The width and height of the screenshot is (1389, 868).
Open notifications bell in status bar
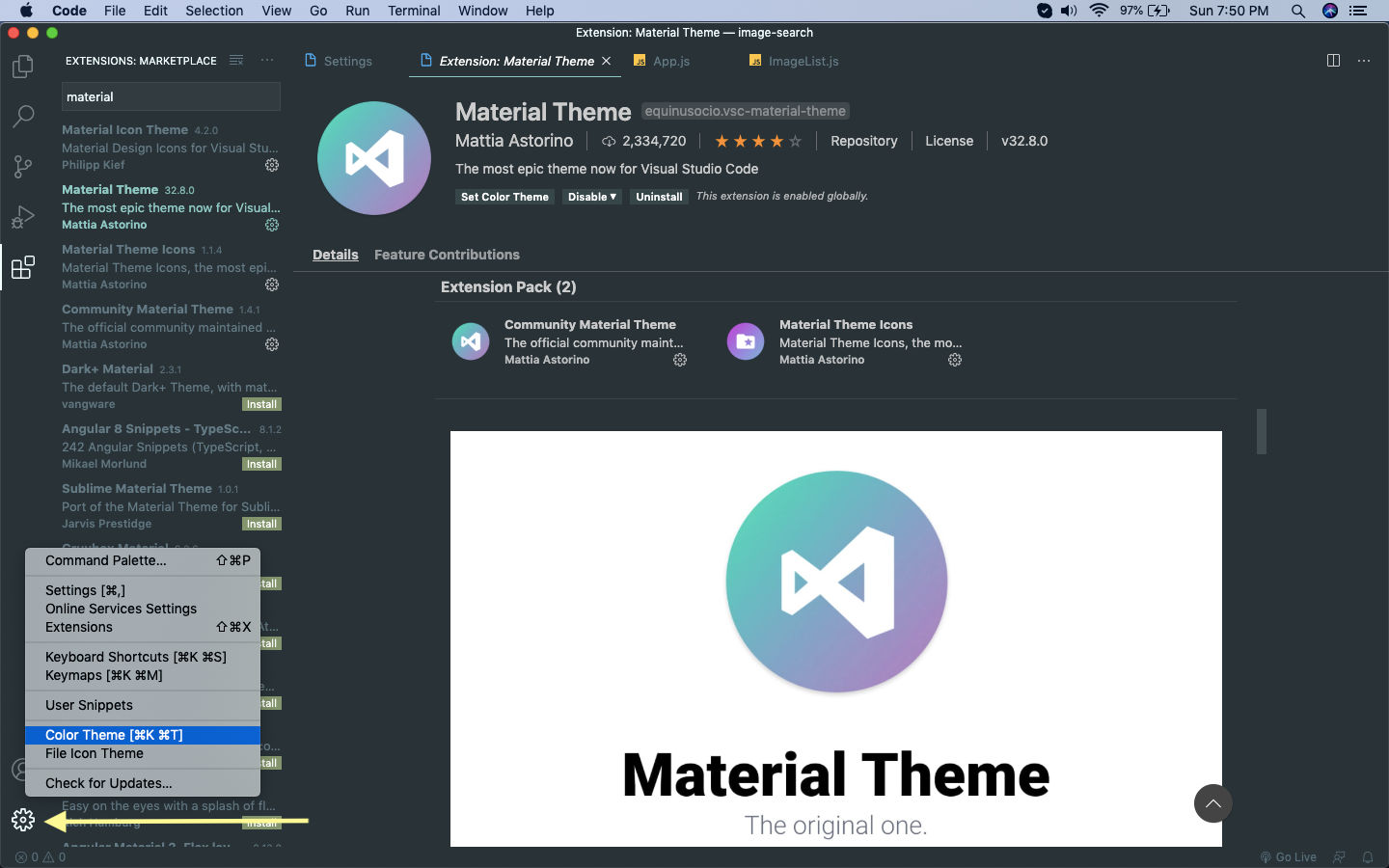(1368, 856)
